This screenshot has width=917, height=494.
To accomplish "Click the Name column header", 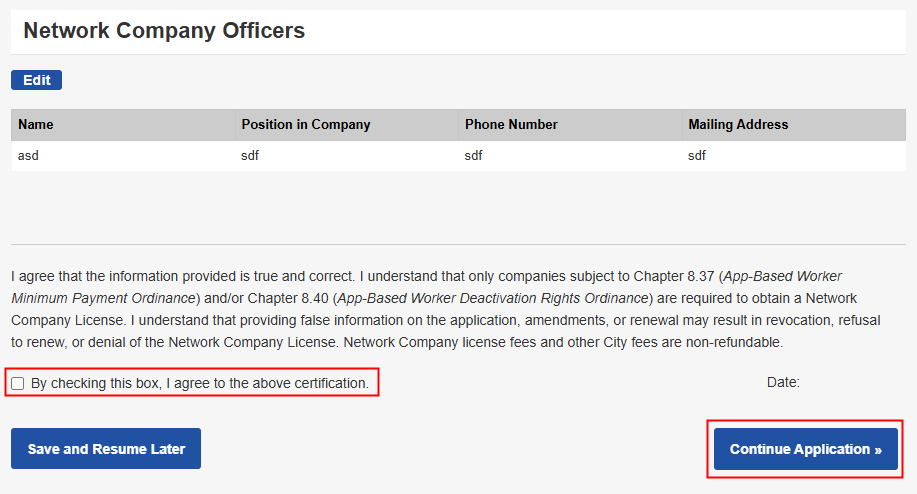I will pos(36,125).
